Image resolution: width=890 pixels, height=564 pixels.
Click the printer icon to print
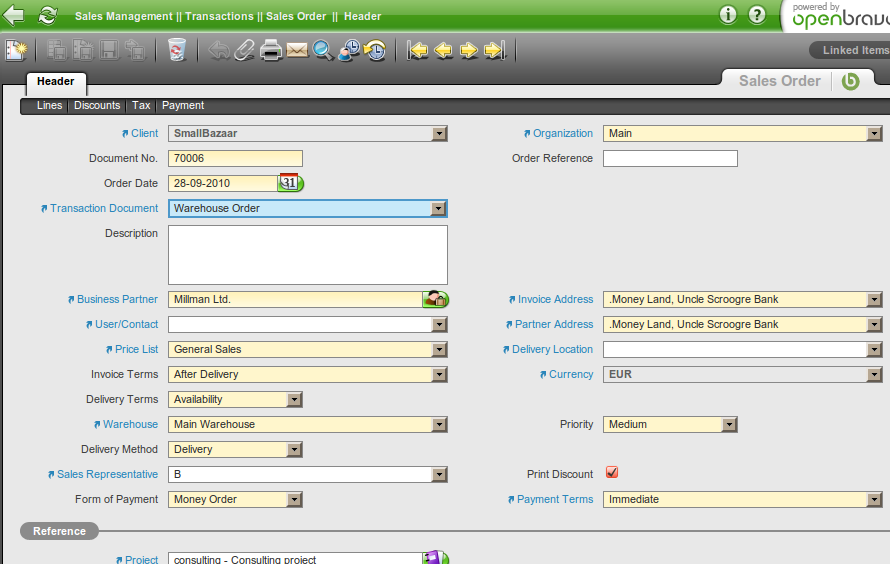click(x=271, y=50)
